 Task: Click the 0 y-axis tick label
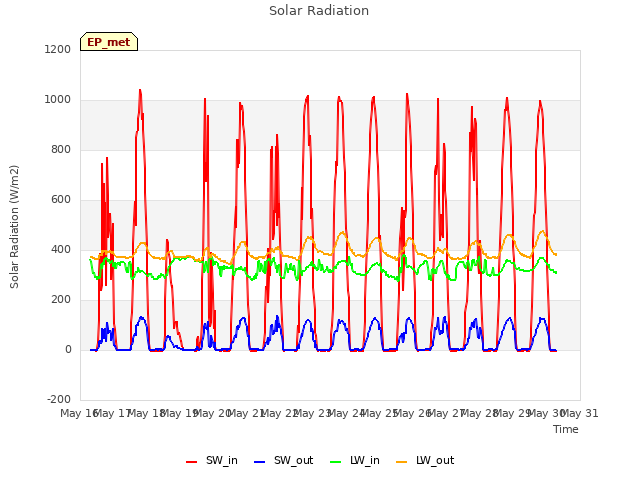click(68, 350)
